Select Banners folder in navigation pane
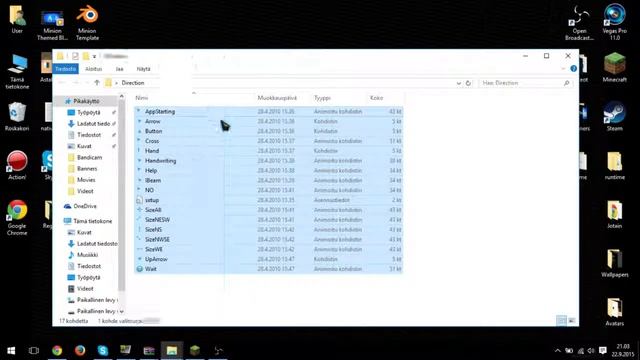Image resolution: width=640 pixels, height=360 pixels. tap(87, 169)
